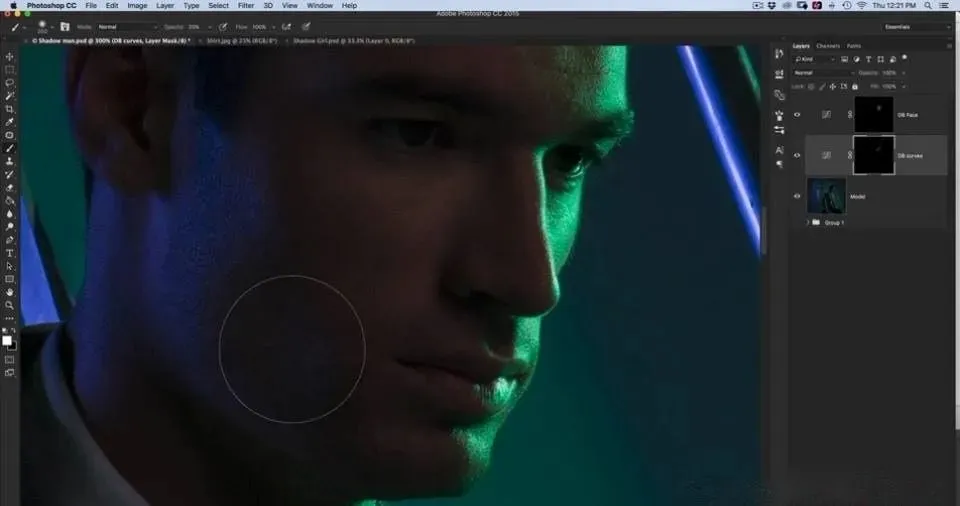Select the Type tool
This screenshot has width=960, height=506.
point(10,253)
